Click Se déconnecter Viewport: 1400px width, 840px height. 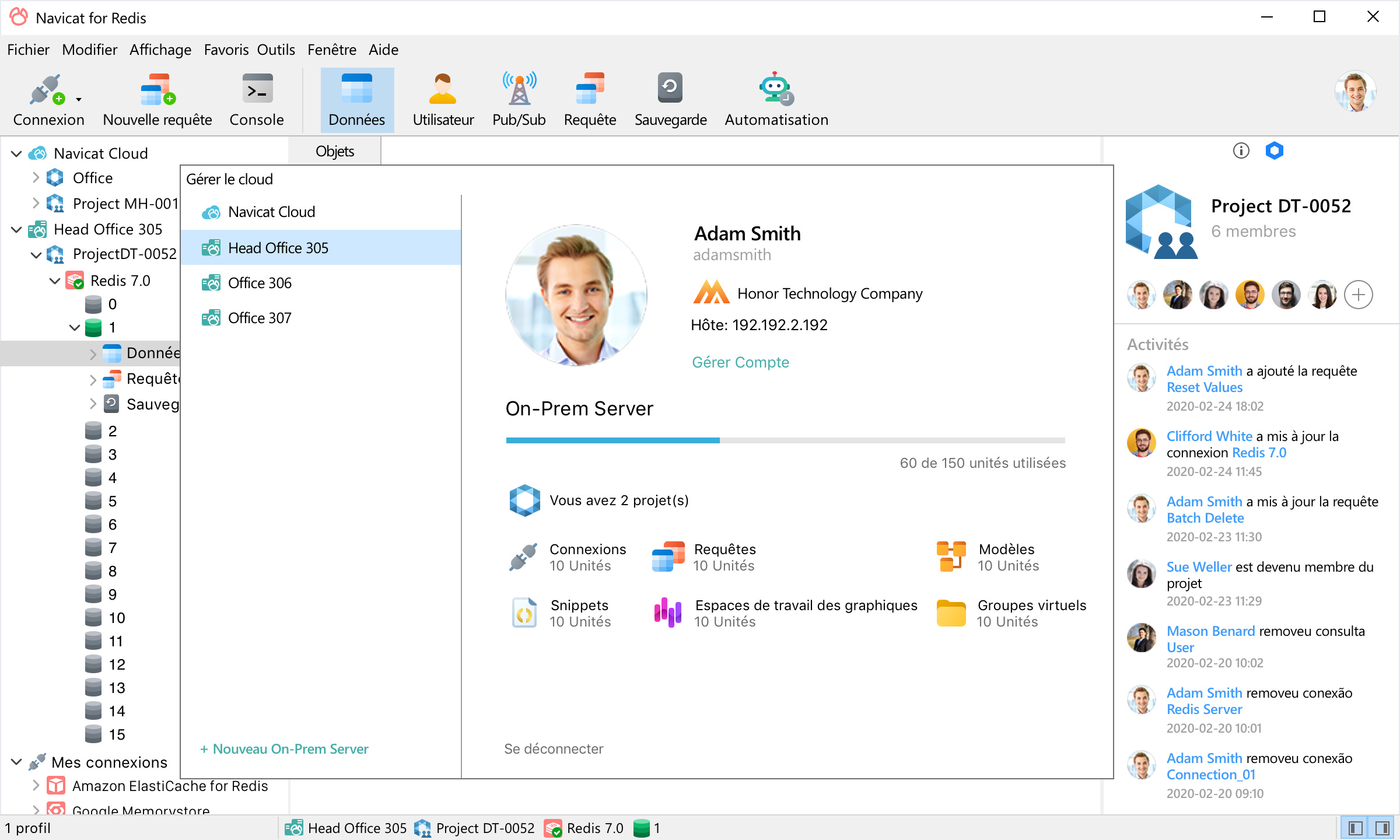[x=554, y=749]
